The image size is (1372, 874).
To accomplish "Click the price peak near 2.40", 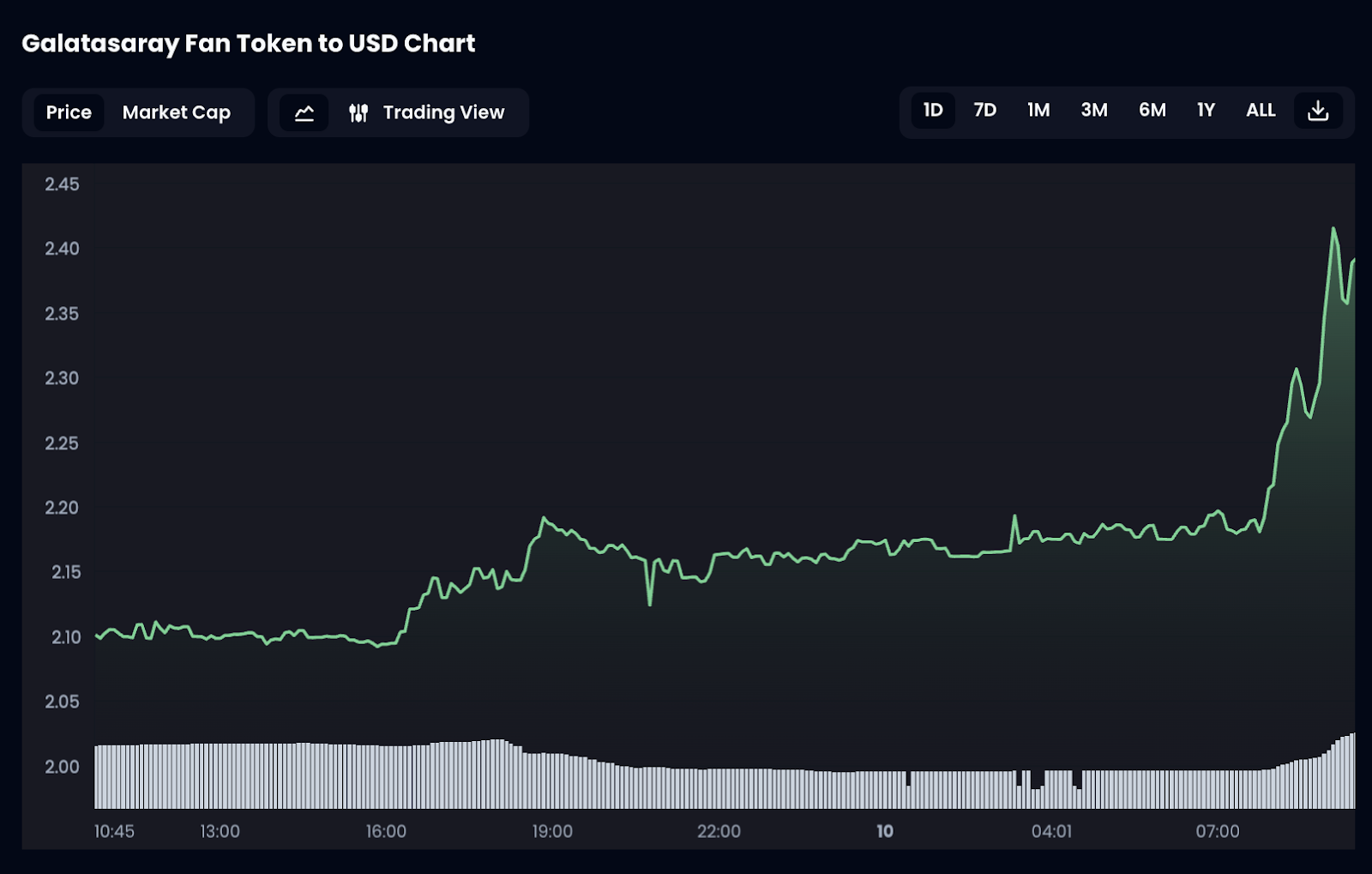I will (1333, 229).
